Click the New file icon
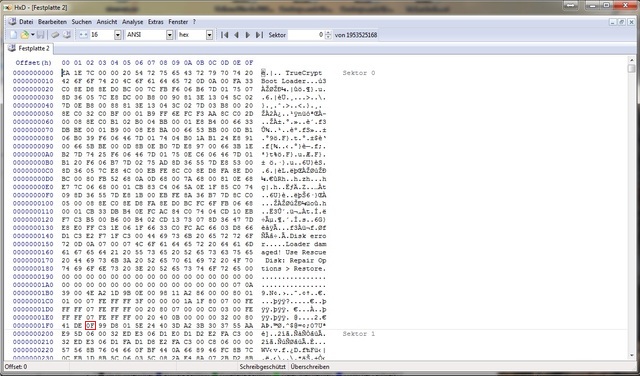 (x=13, y=35)
